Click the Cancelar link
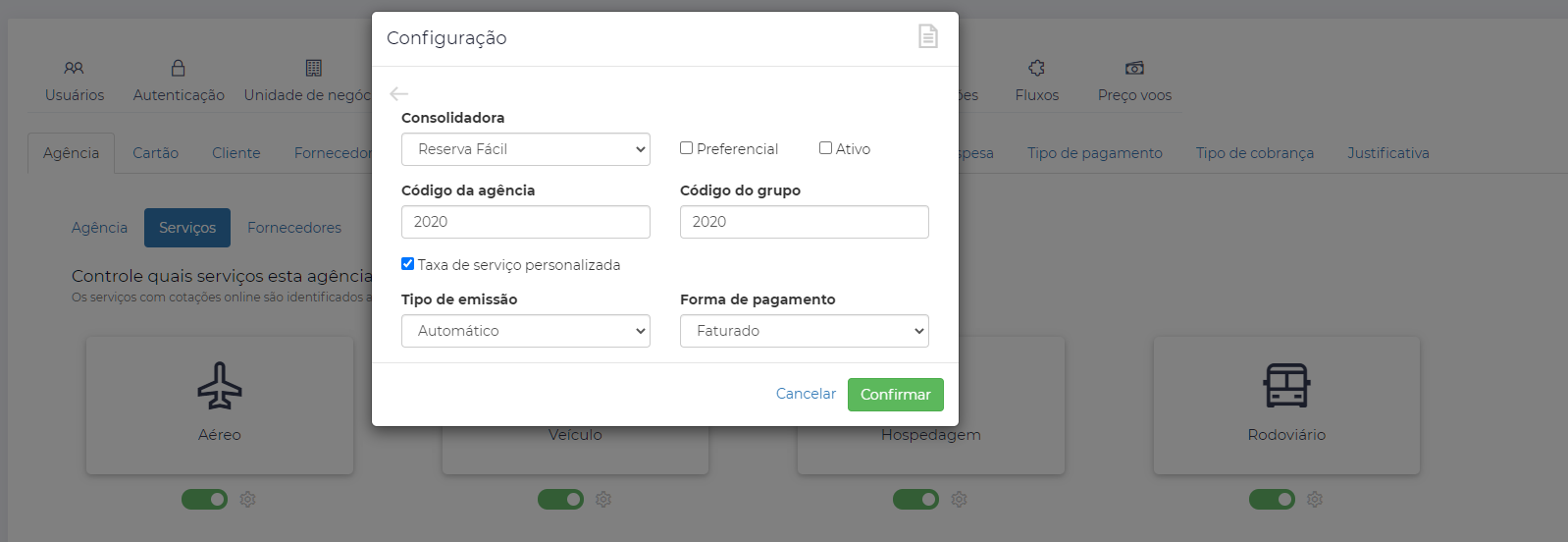Image resolution: width=1568 pixels, height=542 pixels. coord(806,394)
